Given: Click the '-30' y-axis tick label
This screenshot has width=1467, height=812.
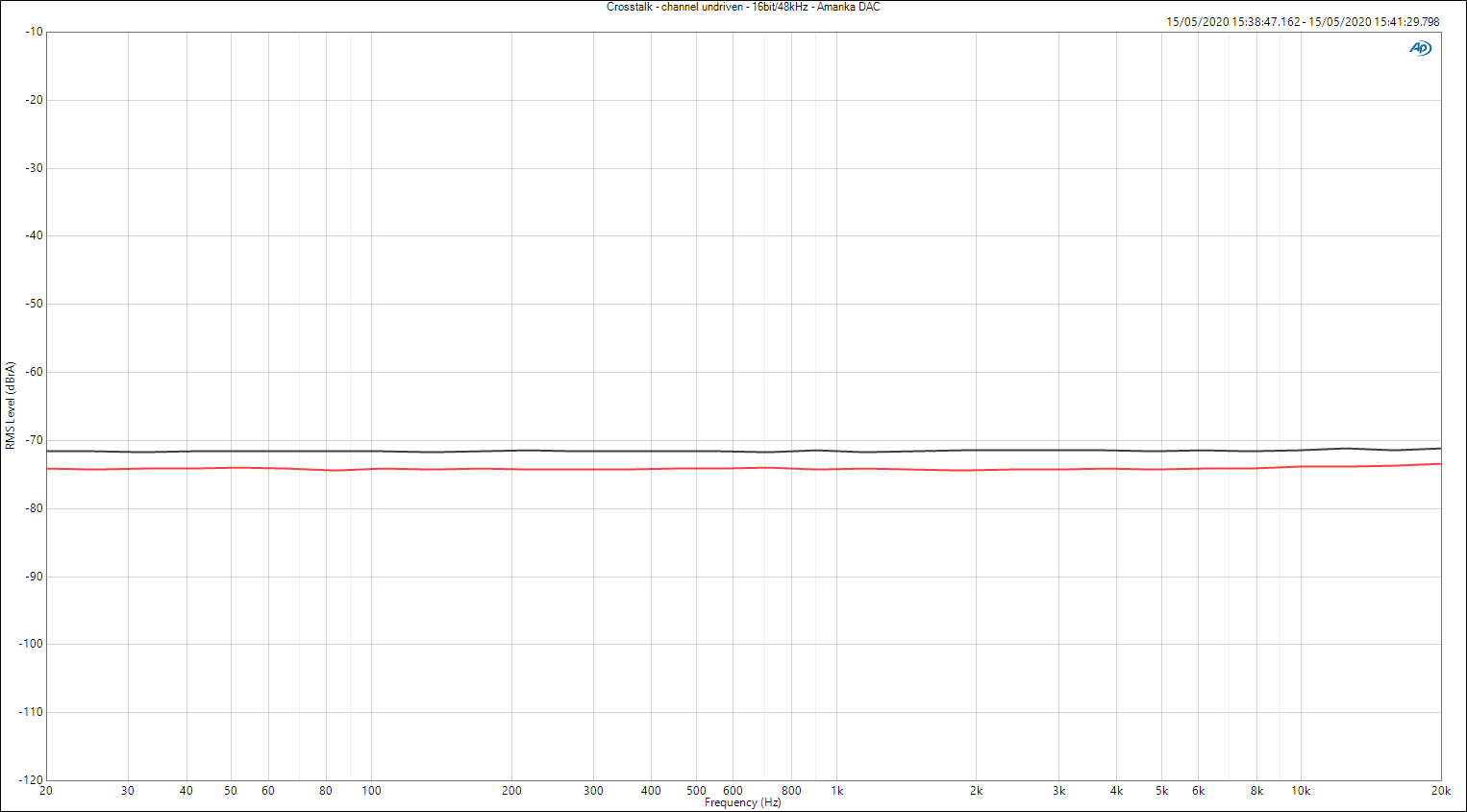Looking at the screenshot, I should 35,168.
